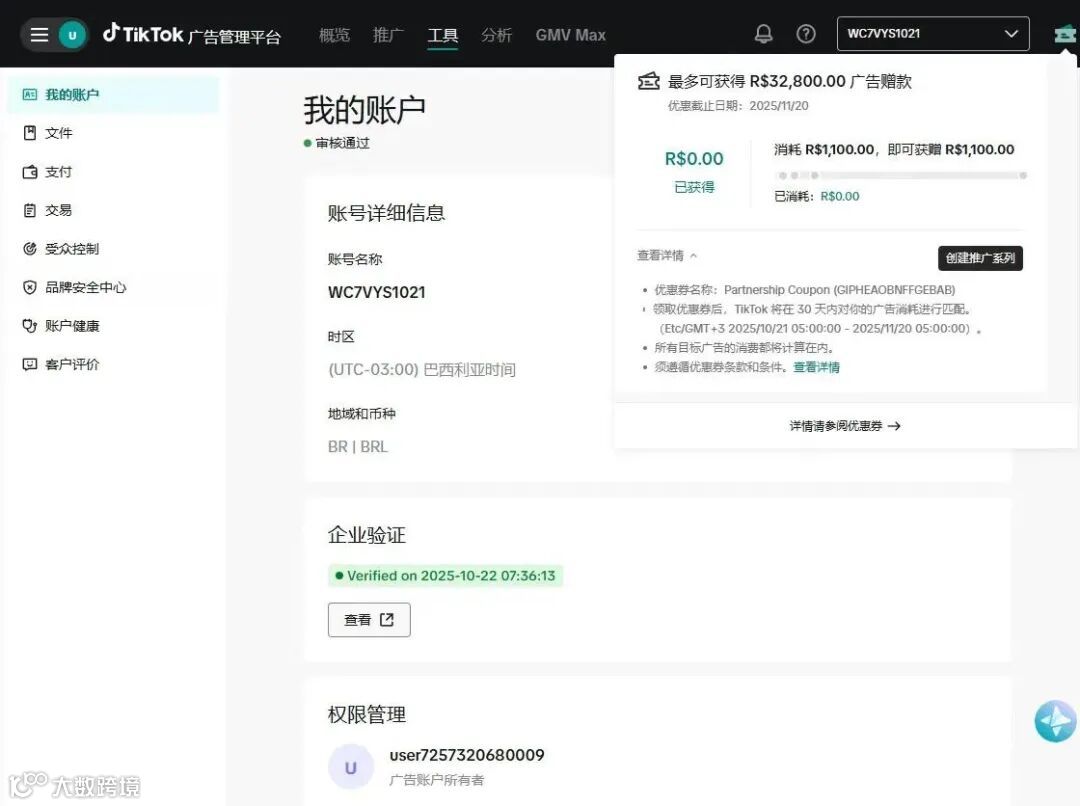Image resolution: width=1080 pixels, height=806 pixels.
Task: Click the arrow icon after 详情请参阅优惠券
Action: [x=894, y=426]
